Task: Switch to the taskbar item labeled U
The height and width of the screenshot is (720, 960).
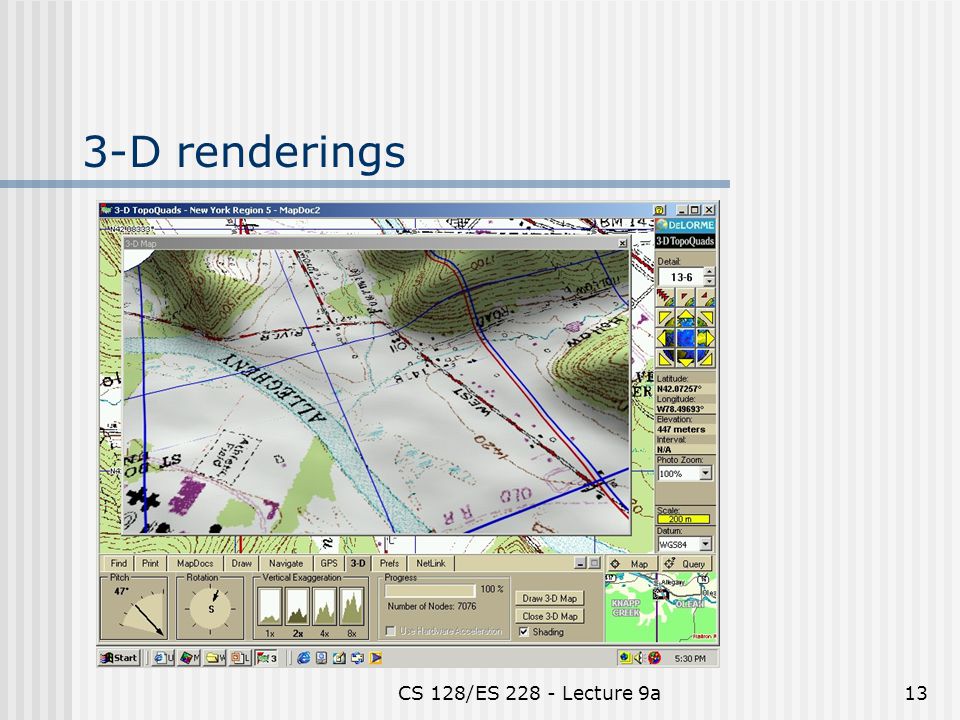Action: pyautogui.click(x=163, y=658)
